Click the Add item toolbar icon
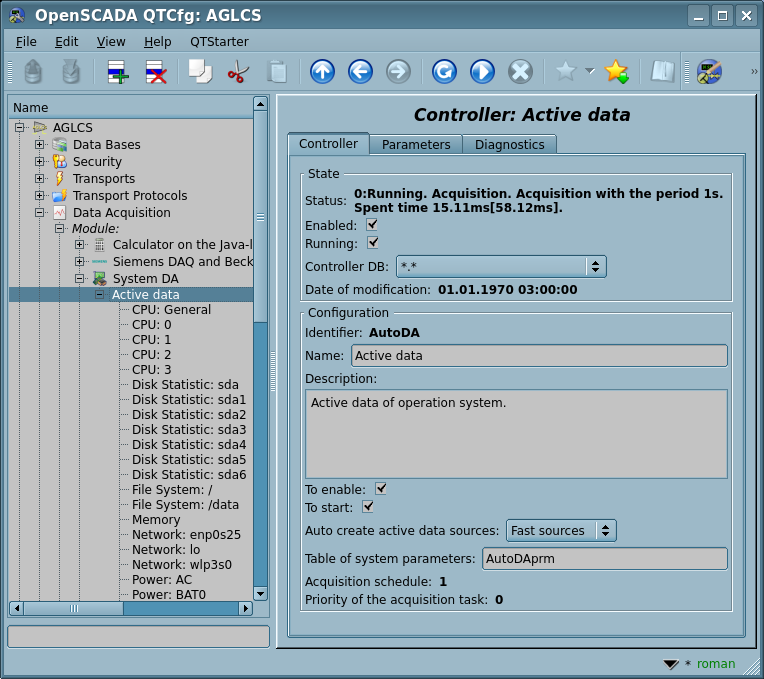The width and height of the screenshot is (764, 679). click(x=118, y=72)
